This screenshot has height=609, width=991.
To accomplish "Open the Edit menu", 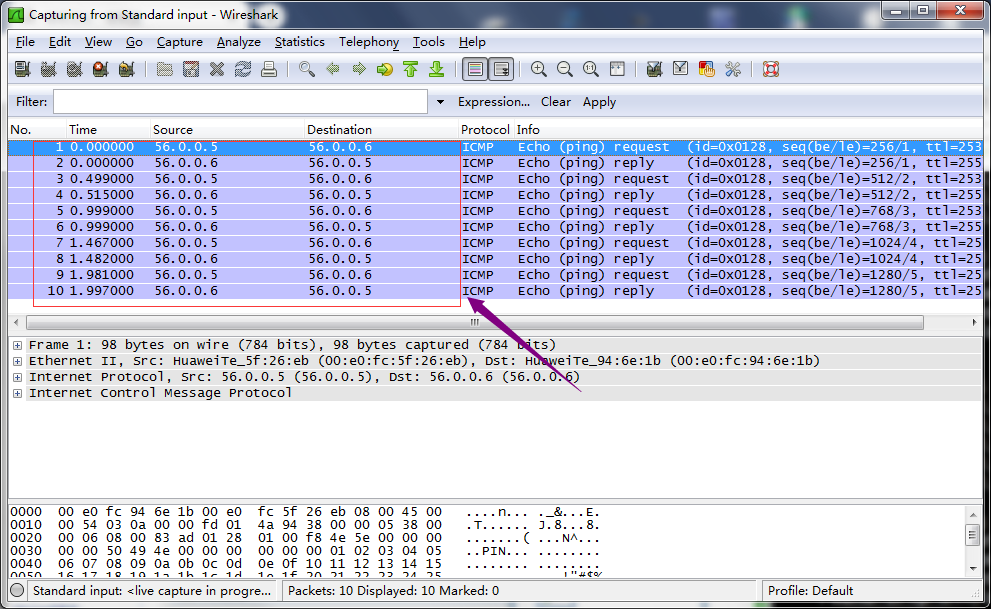I will (60, 42).
